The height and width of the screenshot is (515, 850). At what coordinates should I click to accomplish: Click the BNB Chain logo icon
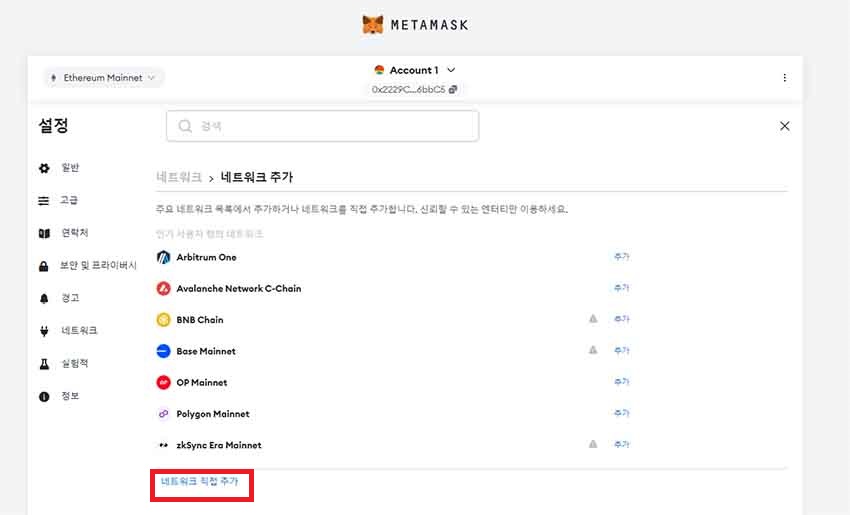[163, 320]
